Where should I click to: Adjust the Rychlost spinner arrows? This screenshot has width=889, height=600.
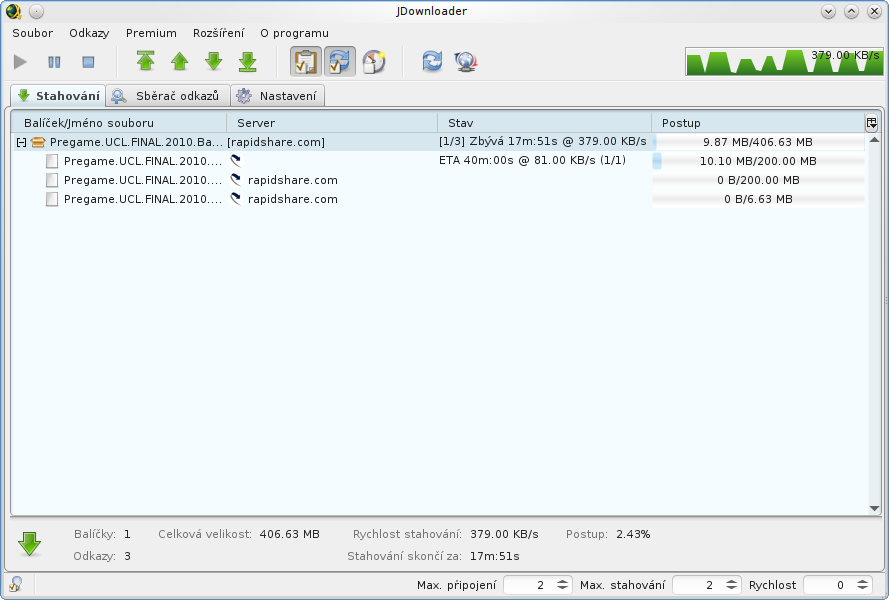(x=862, y=585)
